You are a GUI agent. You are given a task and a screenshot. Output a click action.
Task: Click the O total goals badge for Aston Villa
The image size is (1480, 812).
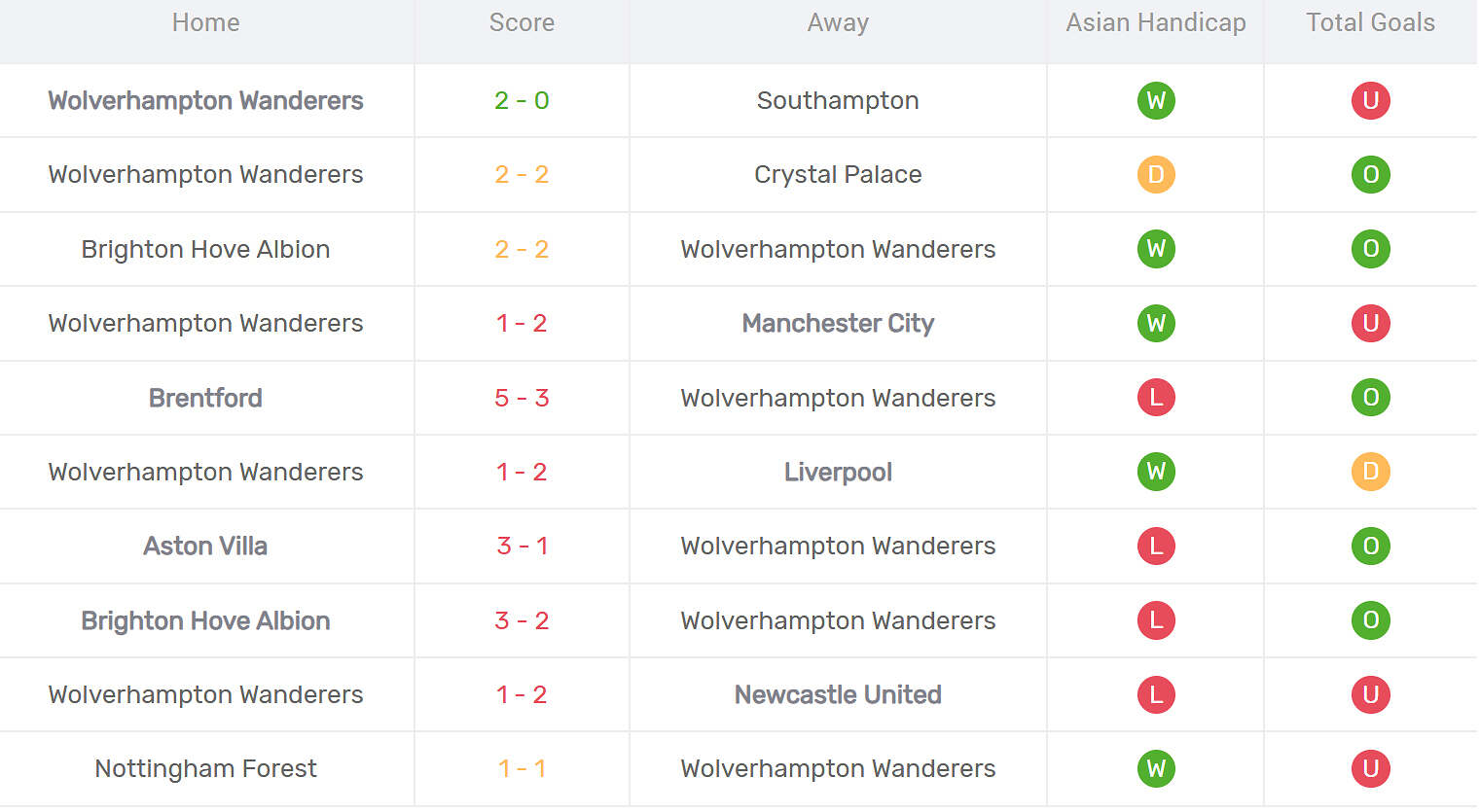click(1370, 547)
